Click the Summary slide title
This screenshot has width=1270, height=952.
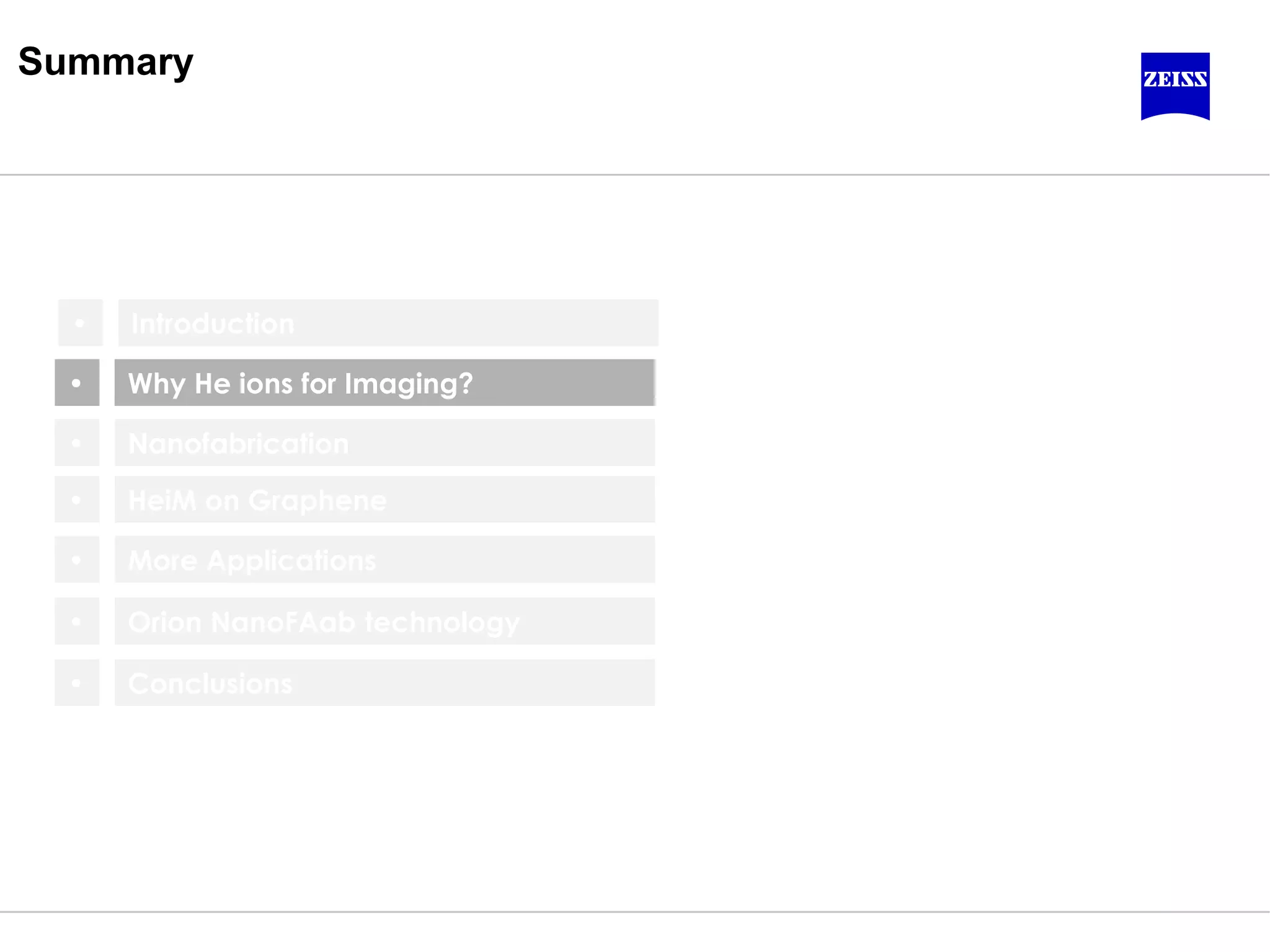(105, 62)
